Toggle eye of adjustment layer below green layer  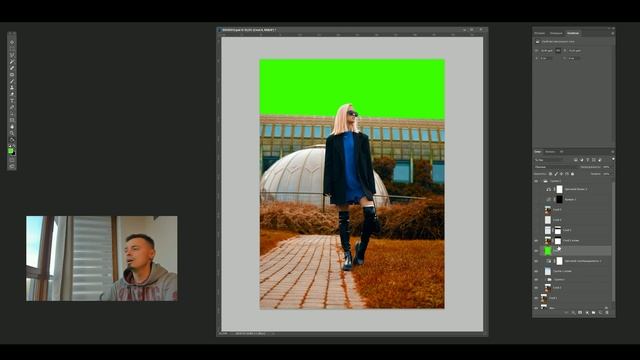536,261
